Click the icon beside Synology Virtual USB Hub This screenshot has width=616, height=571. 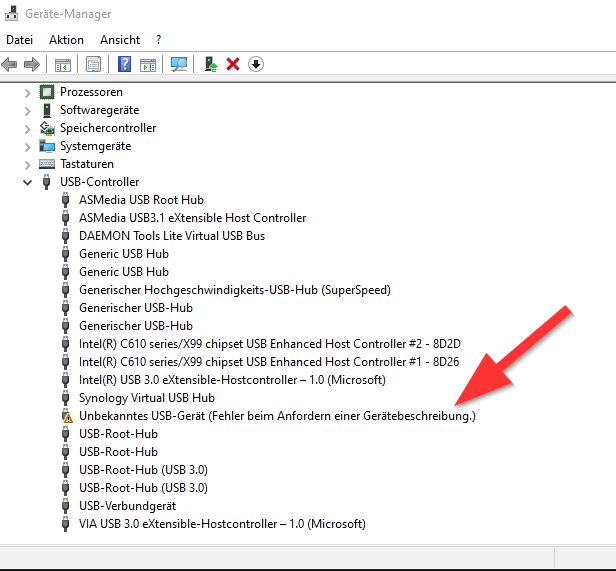point(66,398)
